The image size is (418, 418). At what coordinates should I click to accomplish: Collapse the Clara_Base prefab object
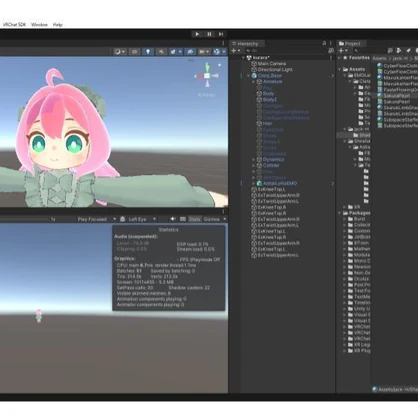pos(248,76)
